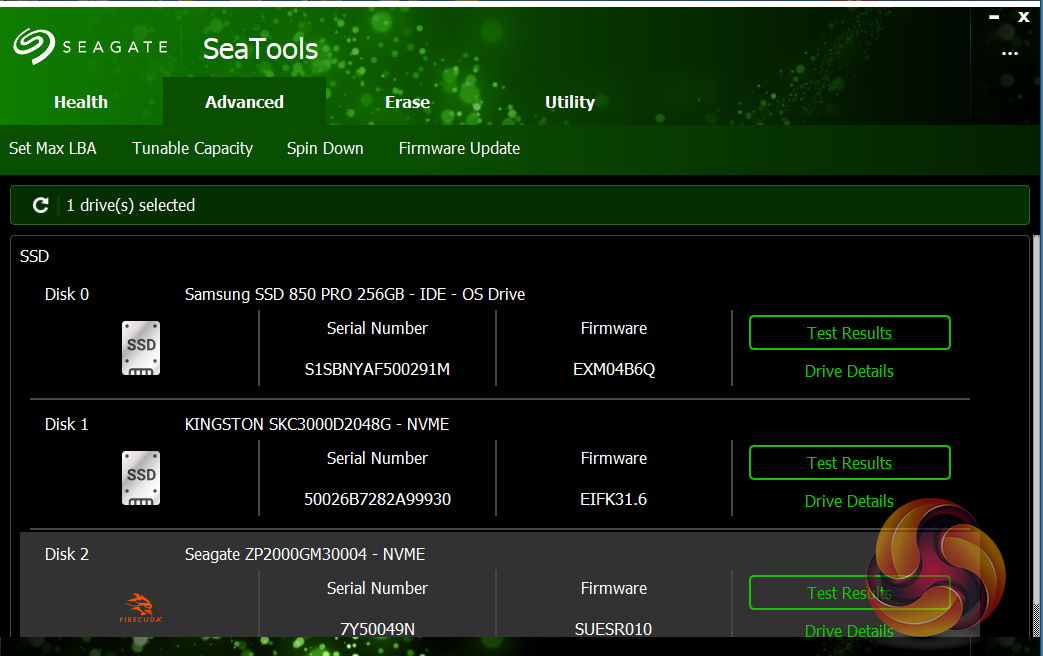Minimize the SeaTools window
Viewport: 1043px width, 656px height.
[993, 17]
